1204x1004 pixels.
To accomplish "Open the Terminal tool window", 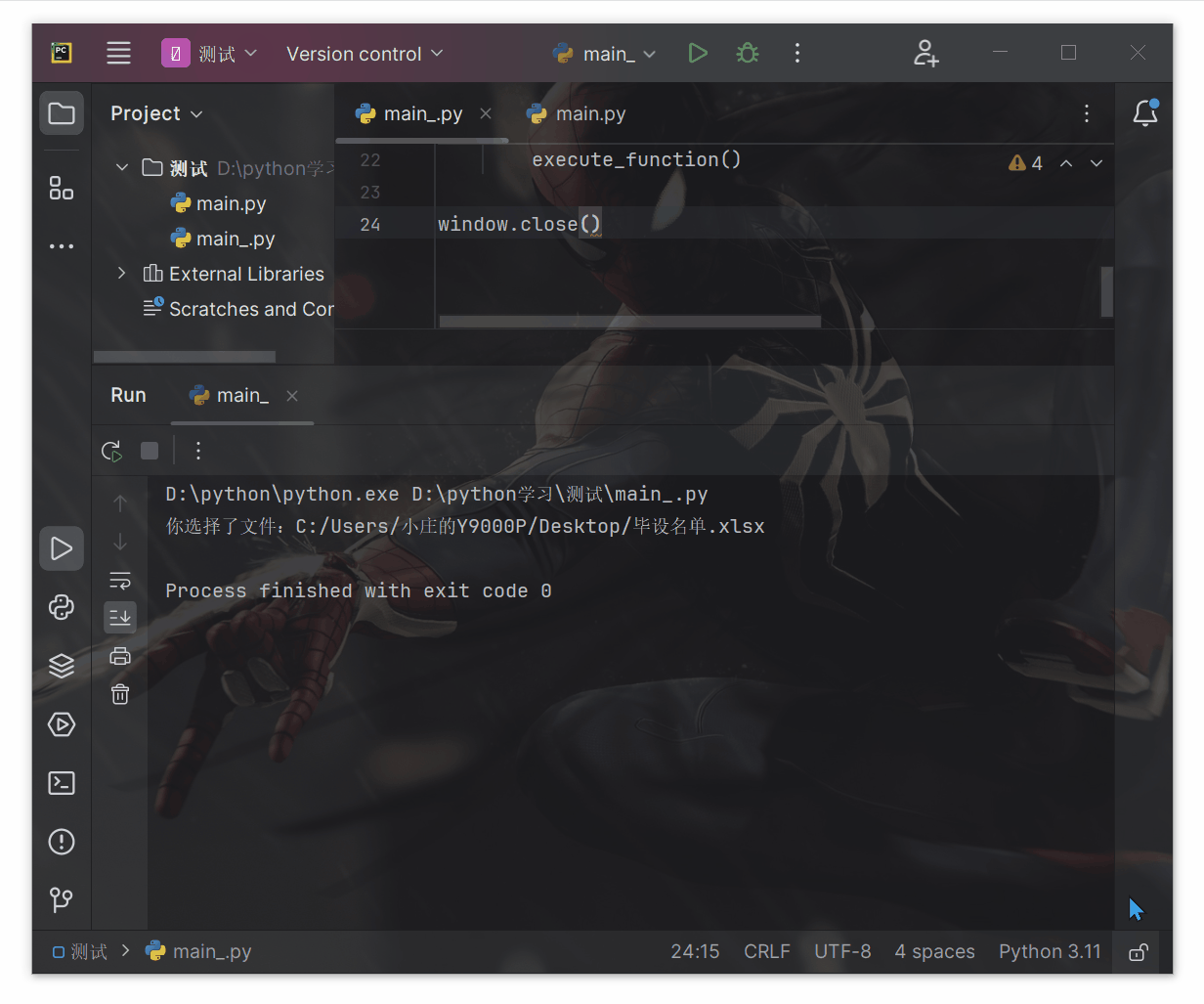I will 62,783.
